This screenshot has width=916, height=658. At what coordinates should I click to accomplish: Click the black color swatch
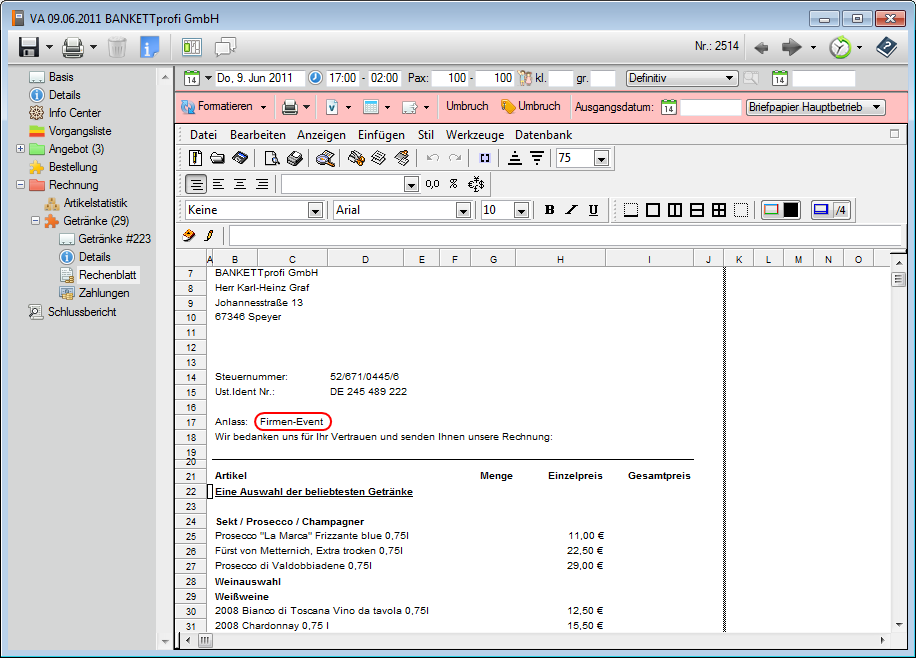point(790,210)
